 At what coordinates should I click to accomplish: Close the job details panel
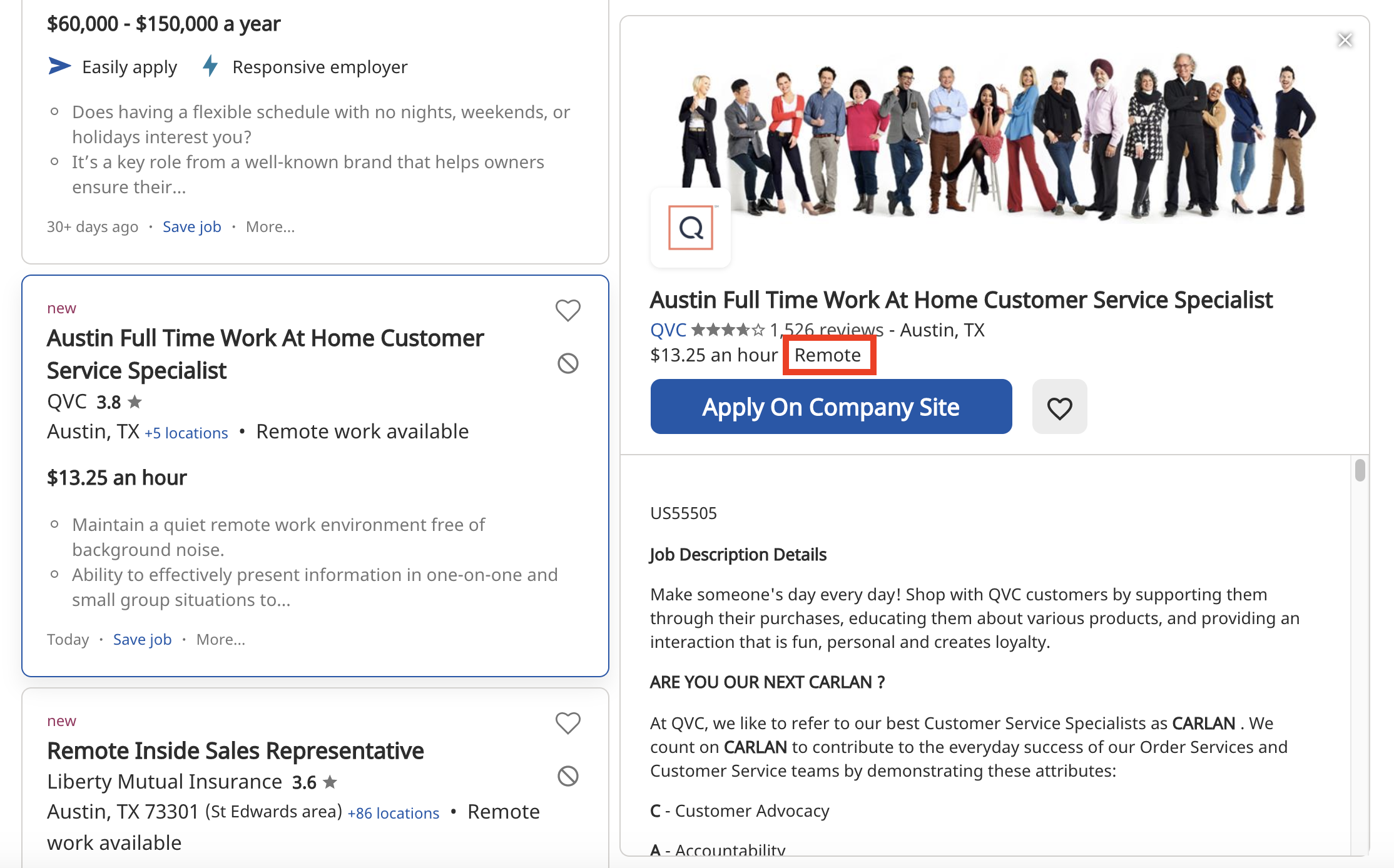pyautogui.click(x=1345, y=40)
